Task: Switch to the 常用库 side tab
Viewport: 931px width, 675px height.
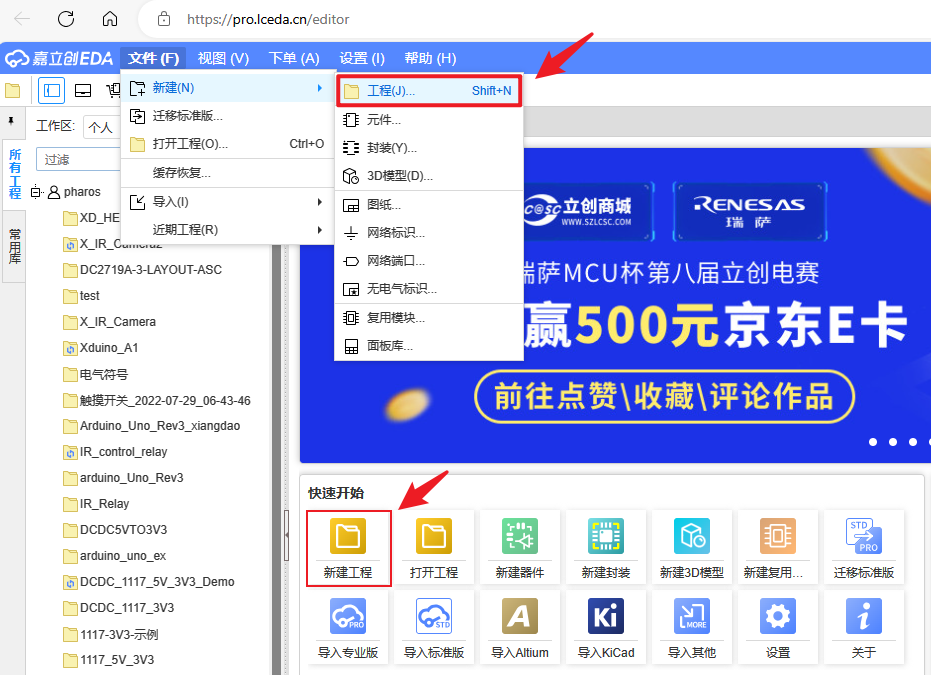Action: click(15, 246)
